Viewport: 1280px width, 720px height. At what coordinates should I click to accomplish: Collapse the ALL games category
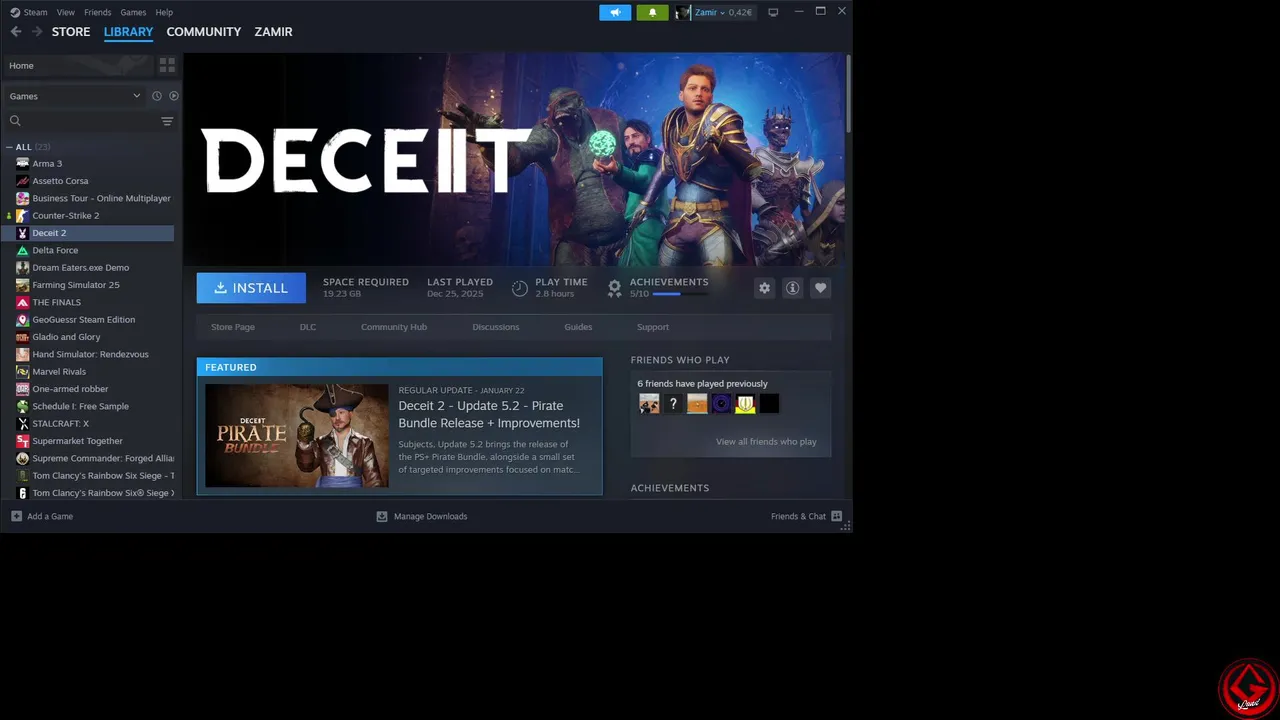click(9, 147)
